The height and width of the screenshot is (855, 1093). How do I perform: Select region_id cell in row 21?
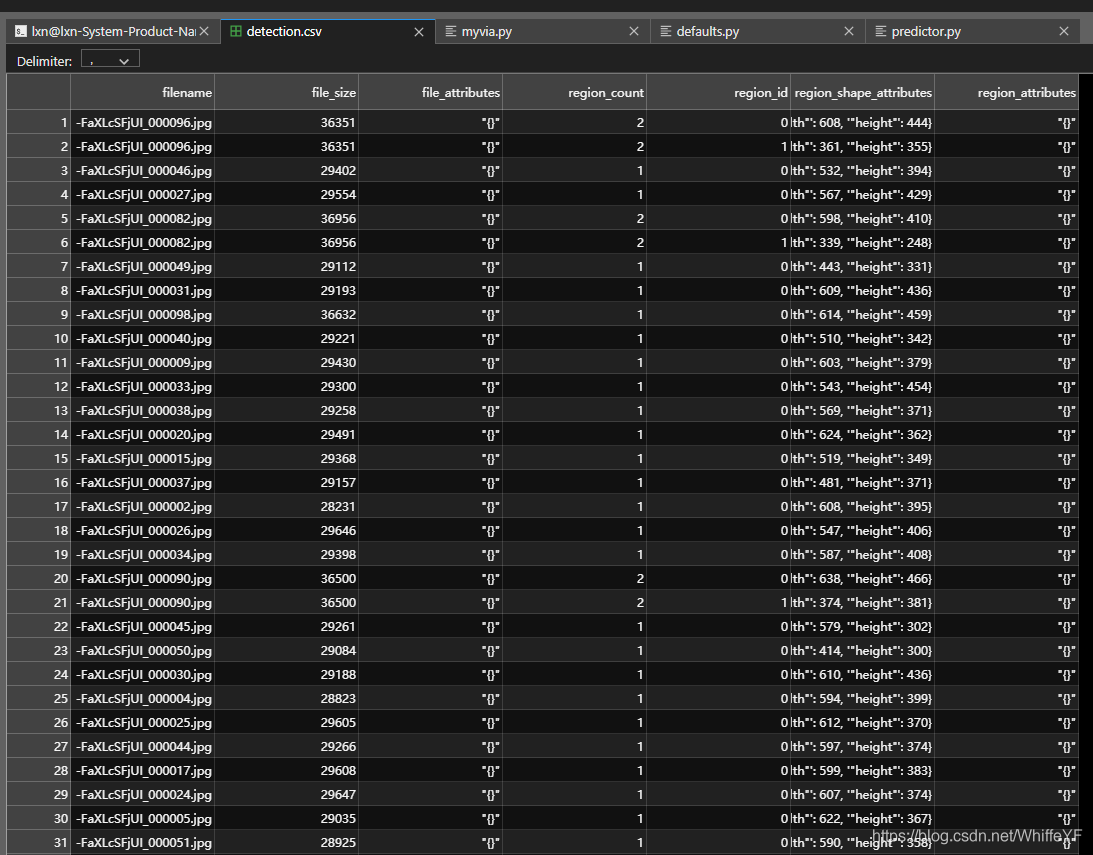(x=718, y=603)
